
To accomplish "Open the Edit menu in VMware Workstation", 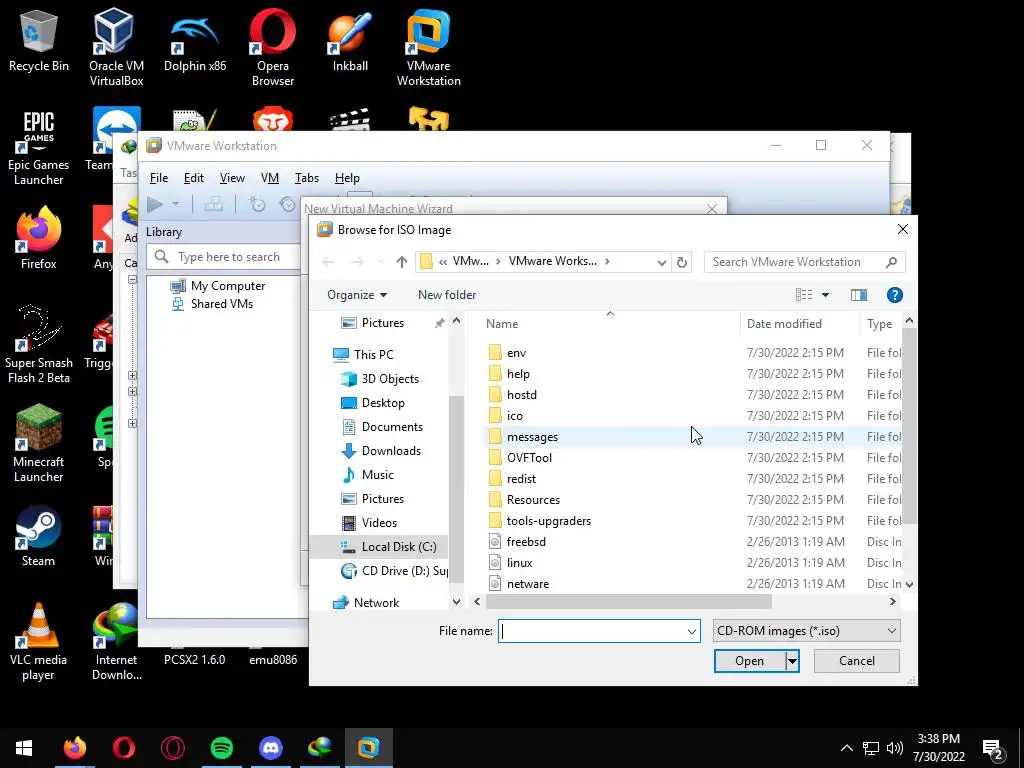I will click(x=193, y=178).
